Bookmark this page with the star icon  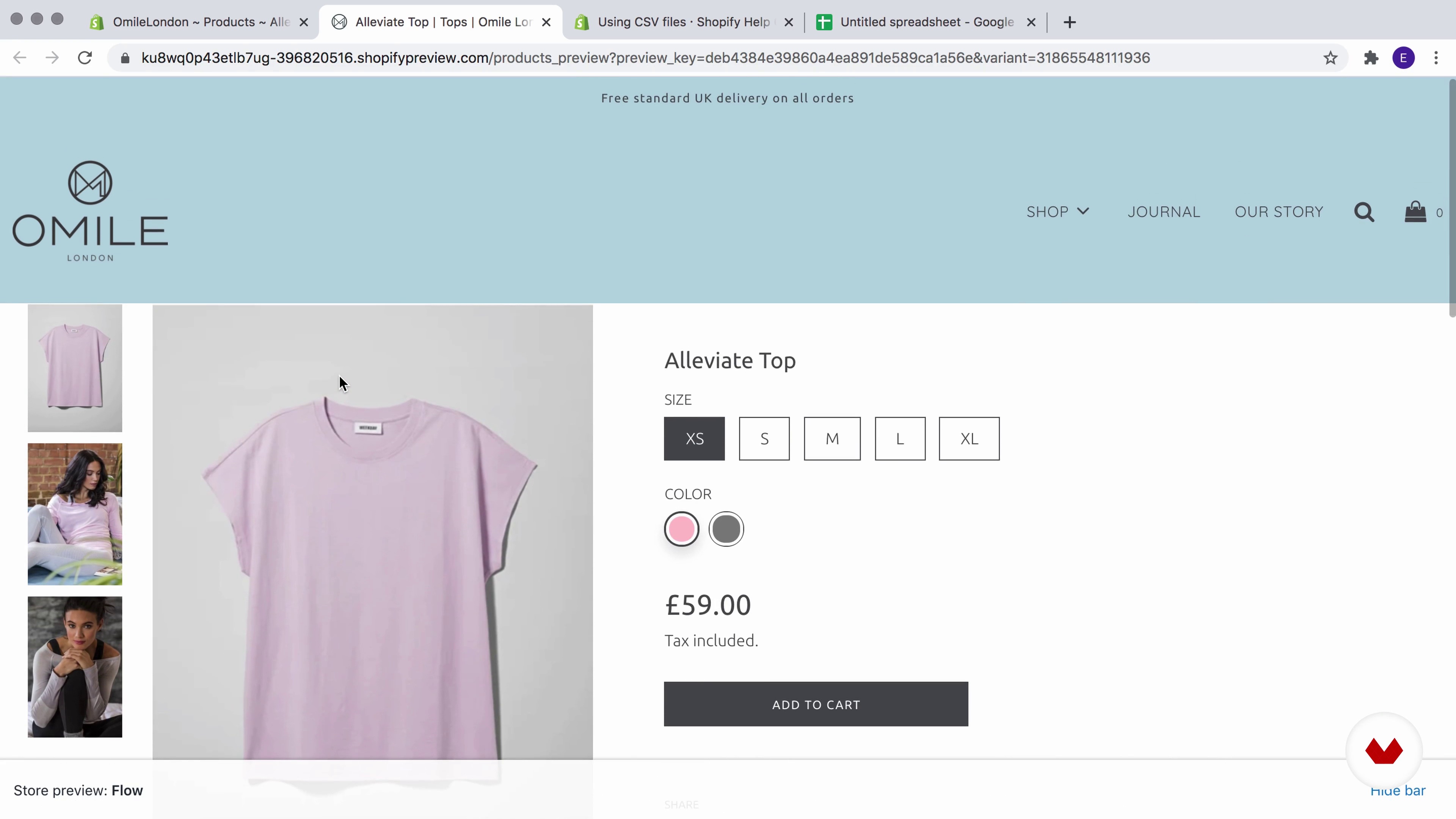point(1330,58)
